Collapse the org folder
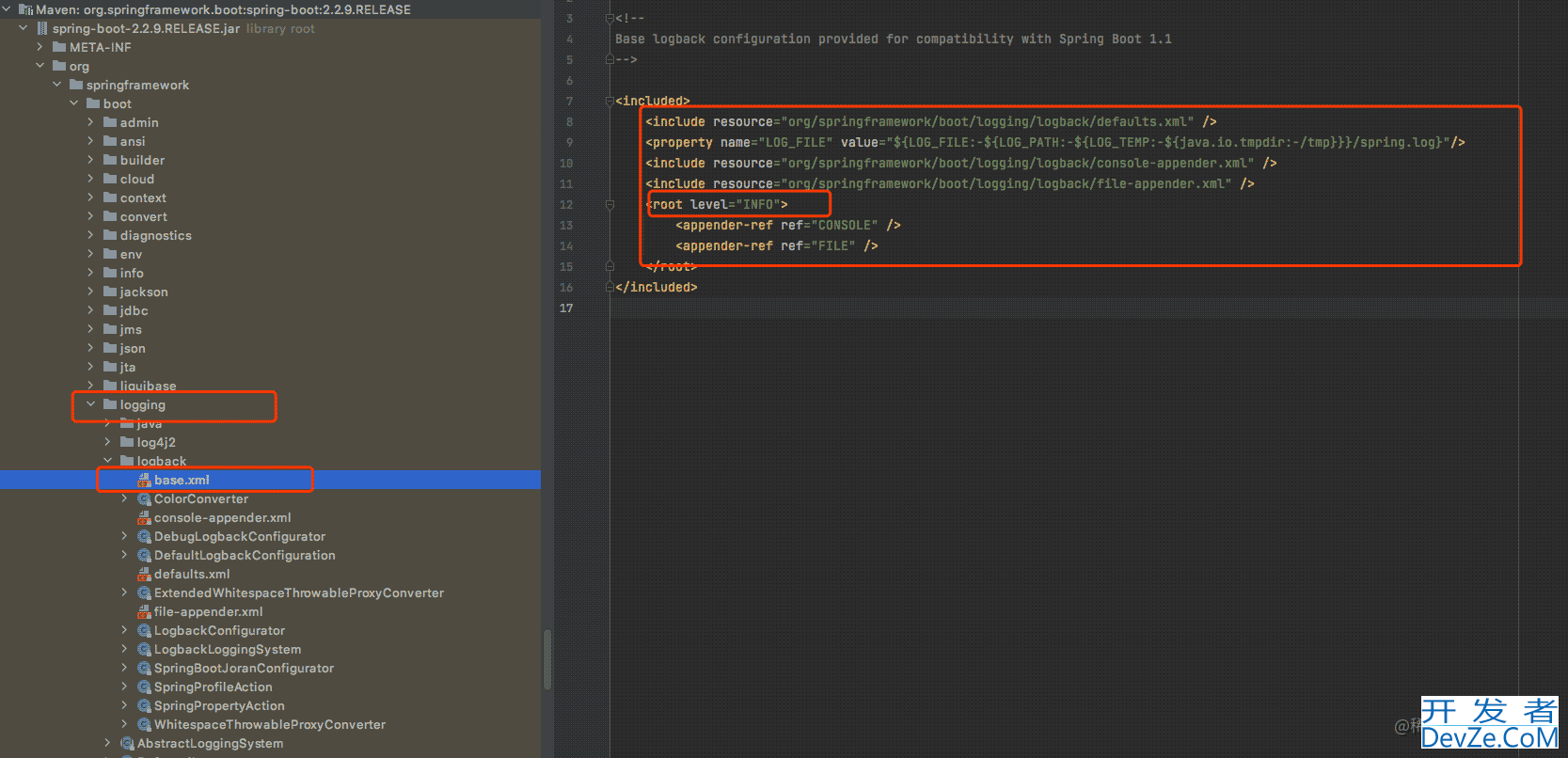The height and width of the screenshot is (758, 1568). point(40,66)
